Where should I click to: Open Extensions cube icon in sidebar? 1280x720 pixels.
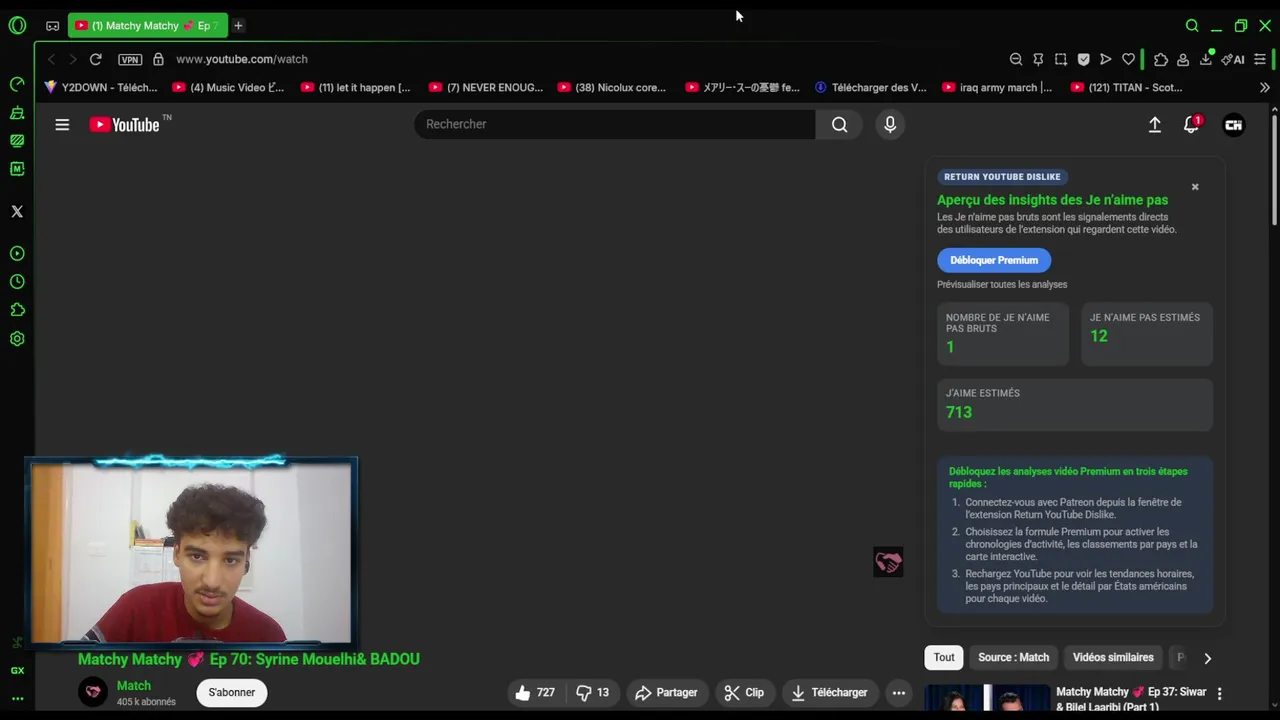click(17, 310)
